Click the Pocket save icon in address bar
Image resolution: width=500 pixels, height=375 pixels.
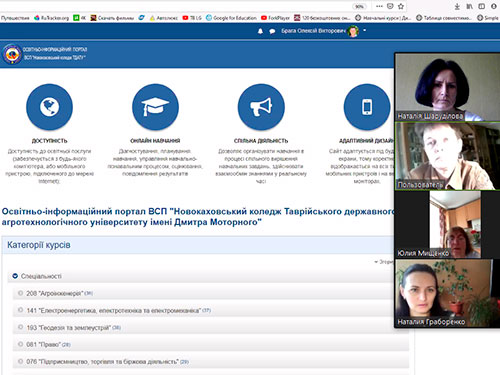click(390, 6)
